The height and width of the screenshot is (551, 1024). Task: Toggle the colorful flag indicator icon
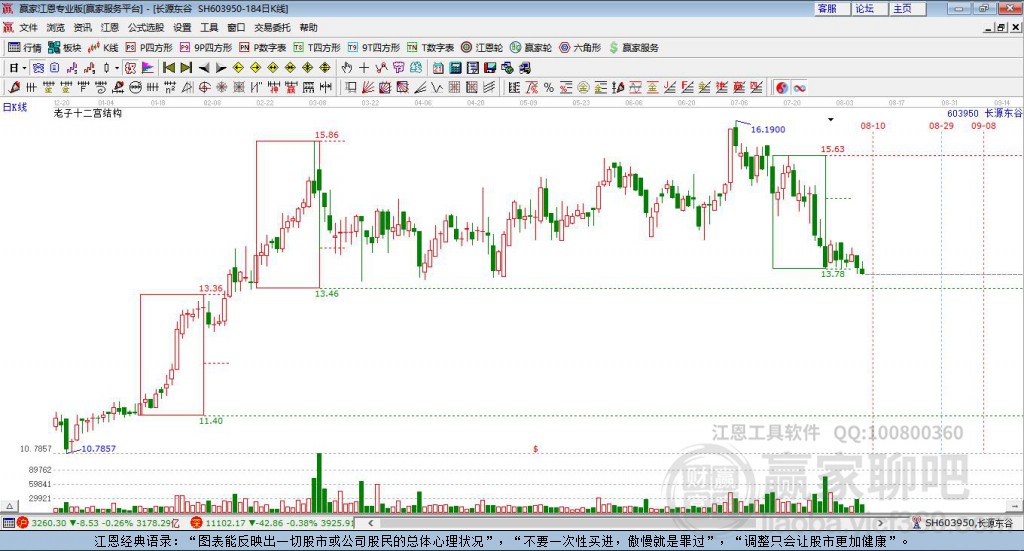148,68
